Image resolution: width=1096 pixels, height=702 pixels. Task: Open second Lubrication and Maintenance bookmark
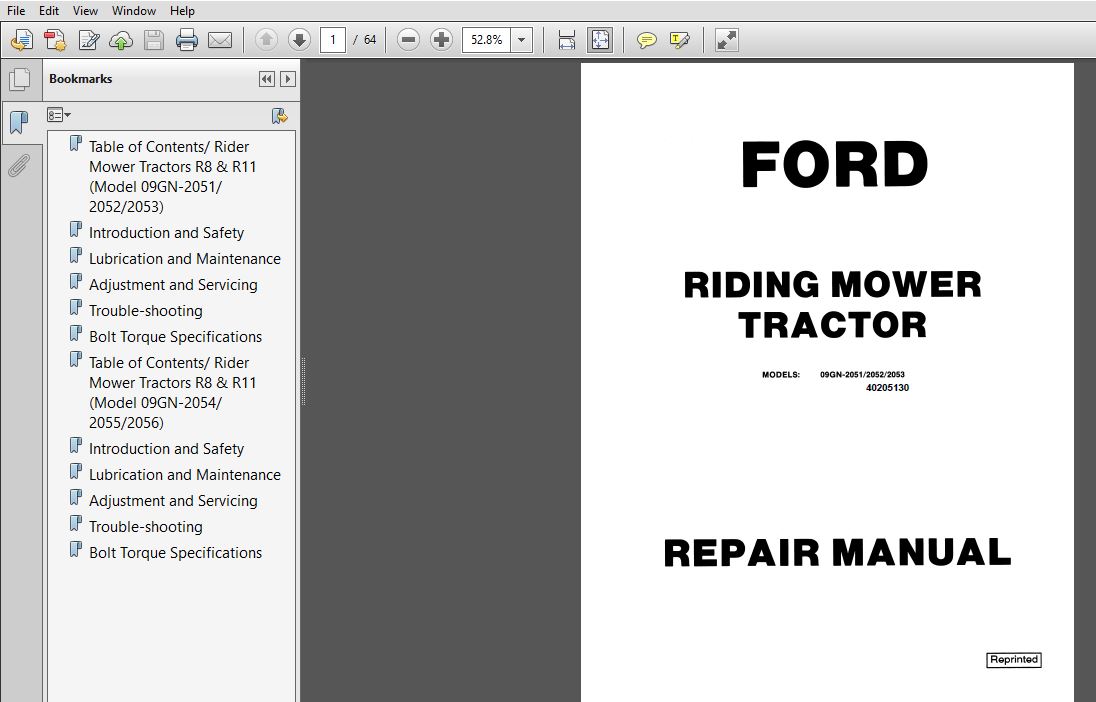pos(185,475)
